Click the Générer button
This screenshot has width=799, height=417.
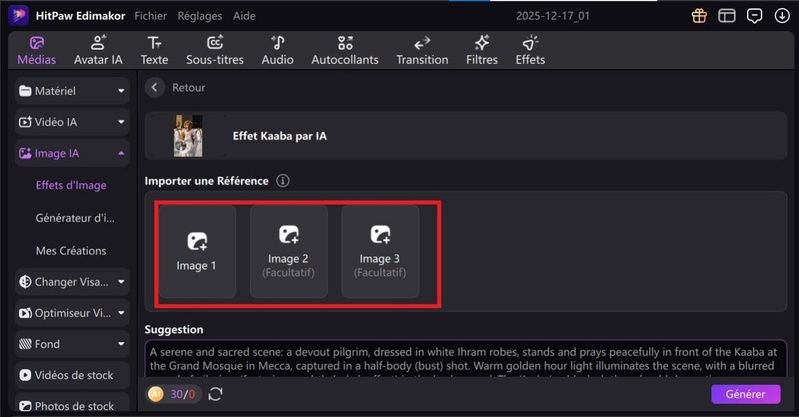click(745, 394)
